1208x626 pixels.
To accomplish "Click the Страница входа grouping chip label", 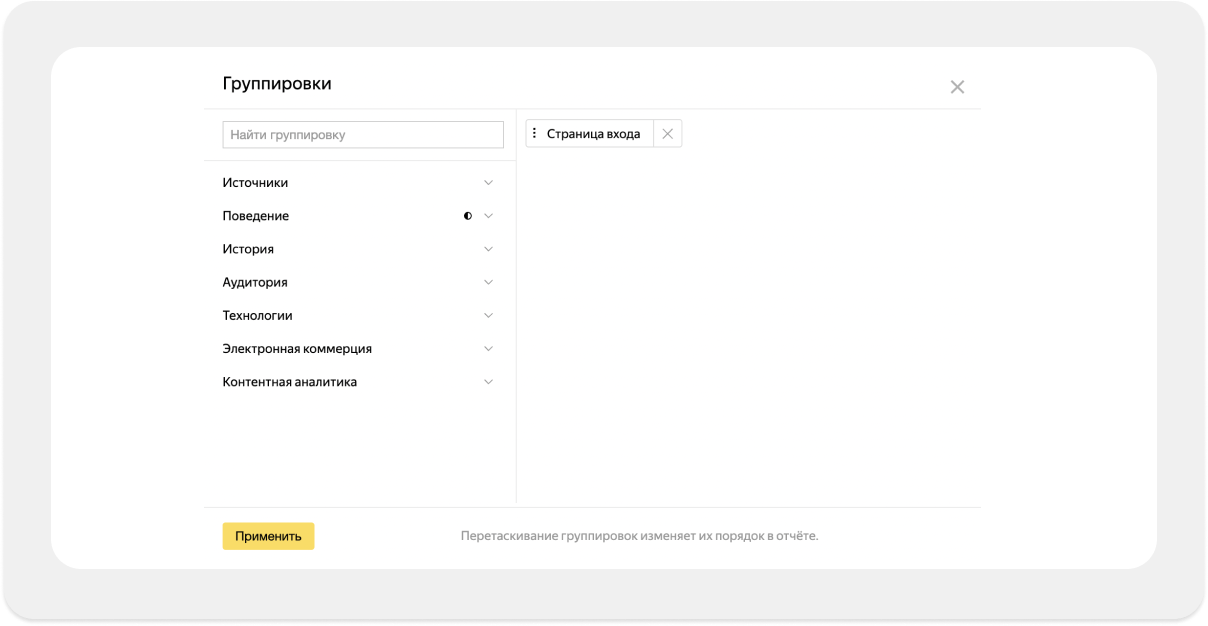I will point(593,134).
